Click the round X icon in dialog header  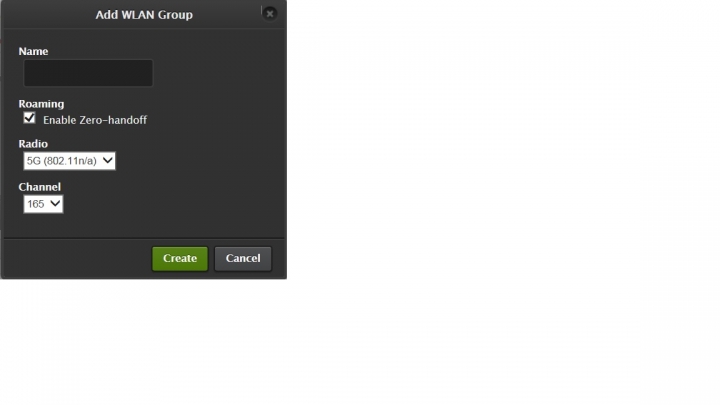[x=270, y=14]
